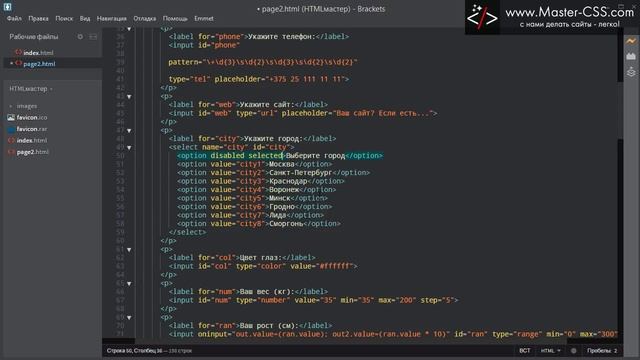Open favicon.ico in project tree
Screen dimensions: 640x360
32,118
